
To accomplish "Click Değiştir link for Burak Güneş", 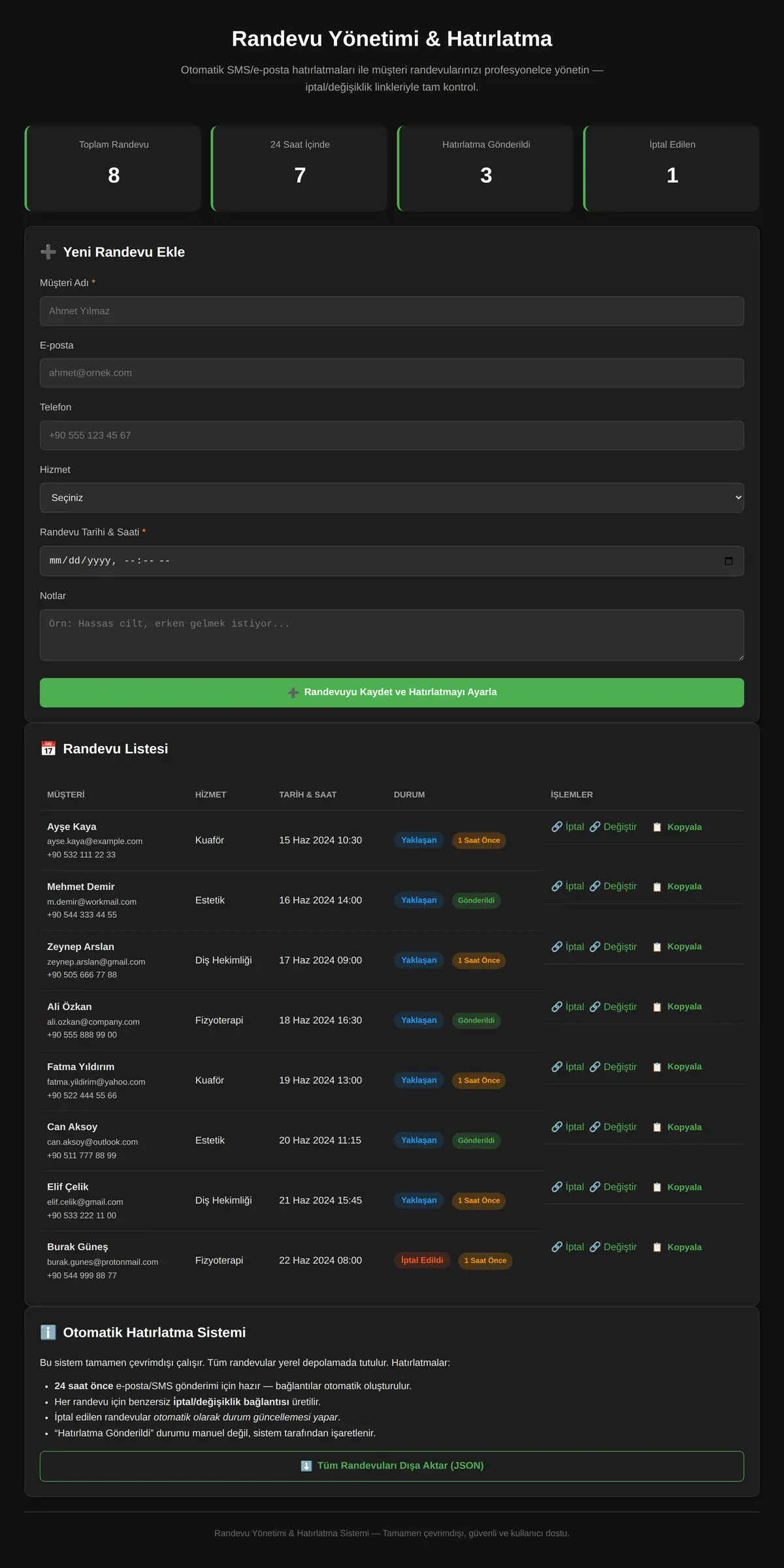I will pyautogui.click(x=613, y=1247).
